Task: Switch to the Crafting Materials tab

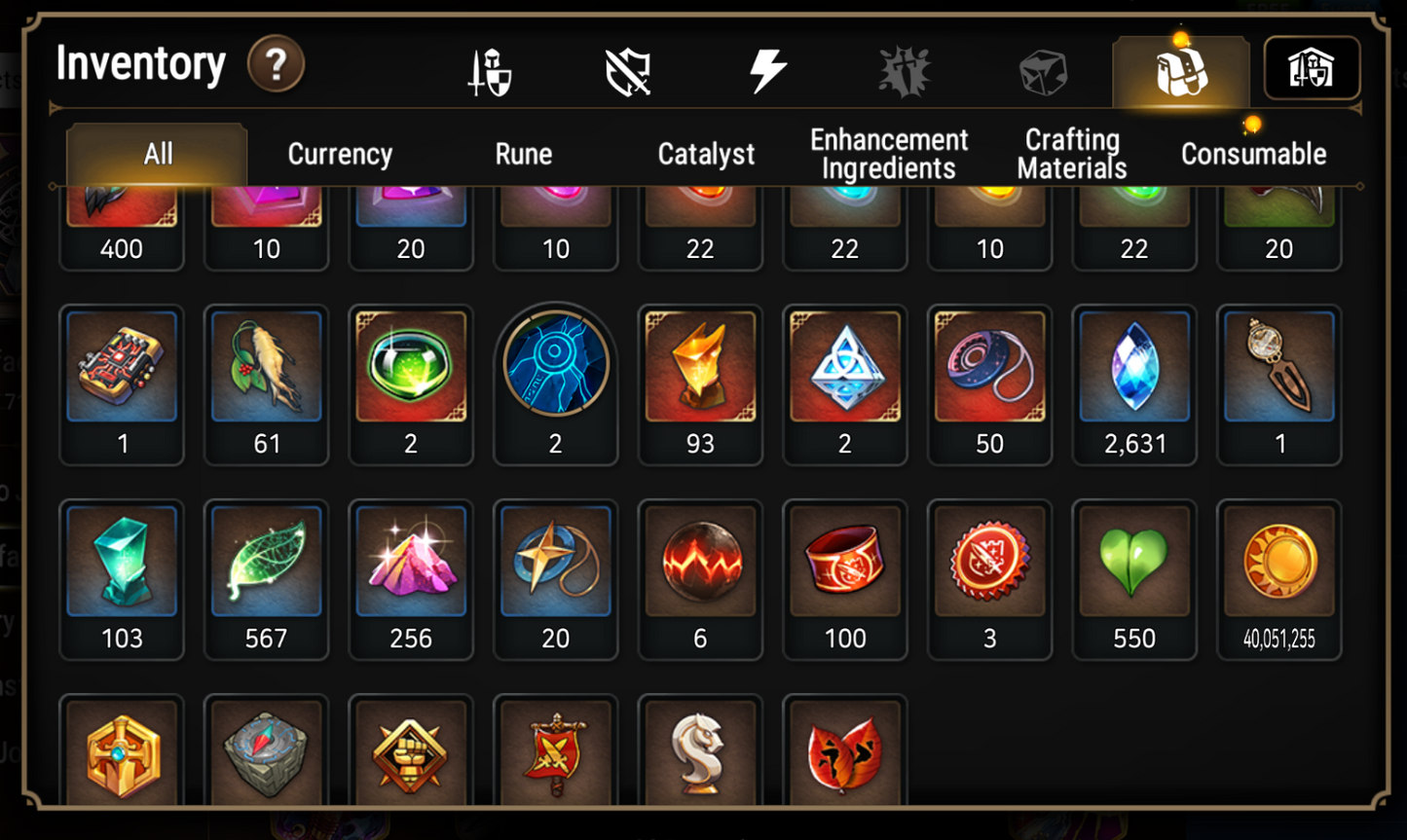Action: (x=1072, y=154)
